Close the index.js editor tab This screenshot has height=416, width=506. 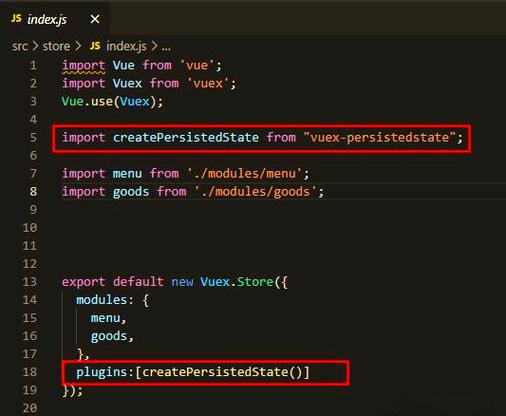point(95,19)
